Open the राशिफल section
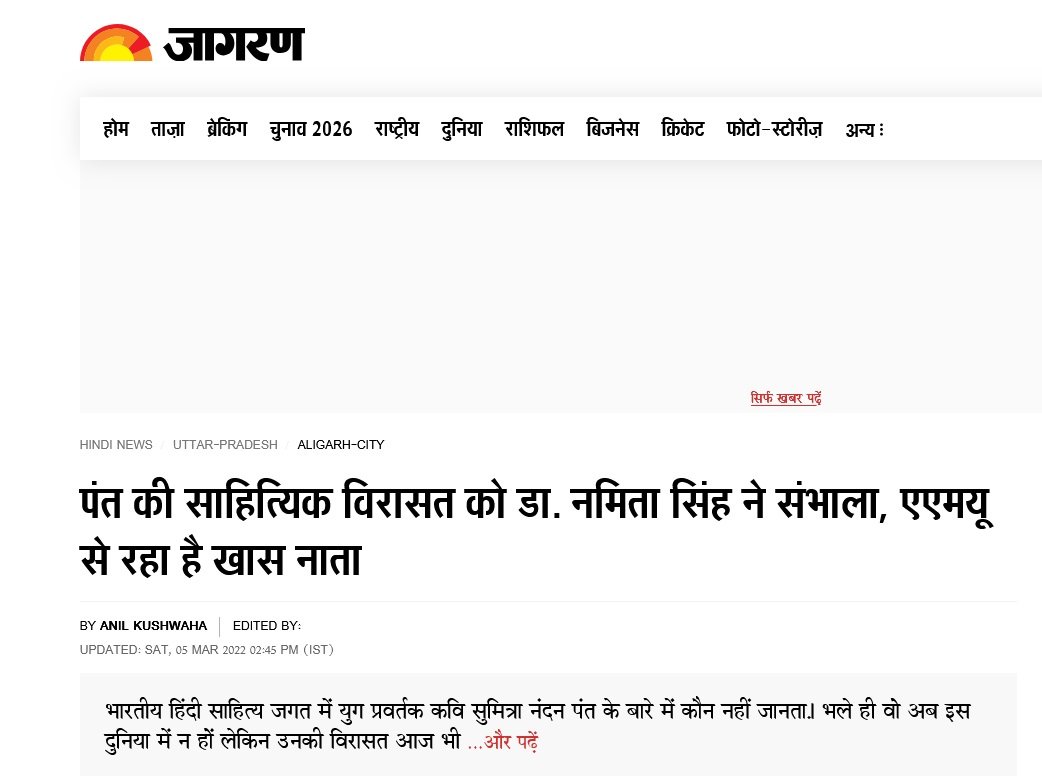The width and height of the screenshot is (1042, 776). (534, 128)
